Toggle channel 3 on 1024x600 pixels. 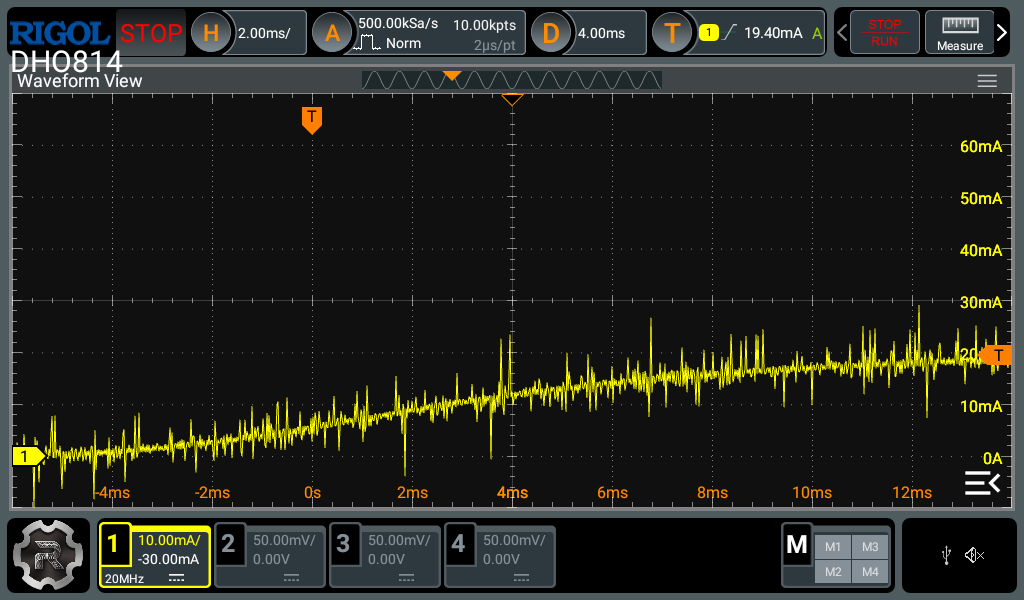343,543
